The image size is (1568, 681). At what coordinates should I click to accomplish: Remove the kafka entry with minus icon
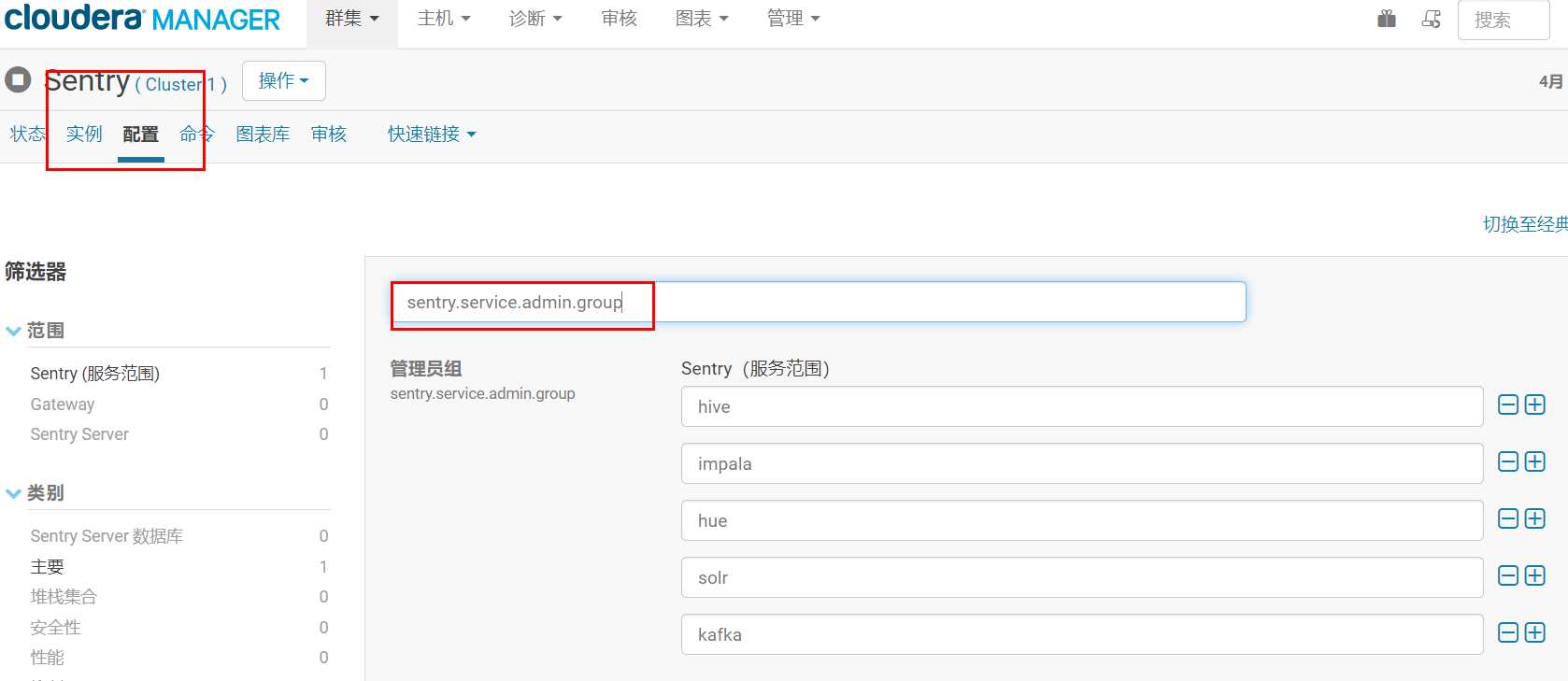click(x=1508, y=632)
